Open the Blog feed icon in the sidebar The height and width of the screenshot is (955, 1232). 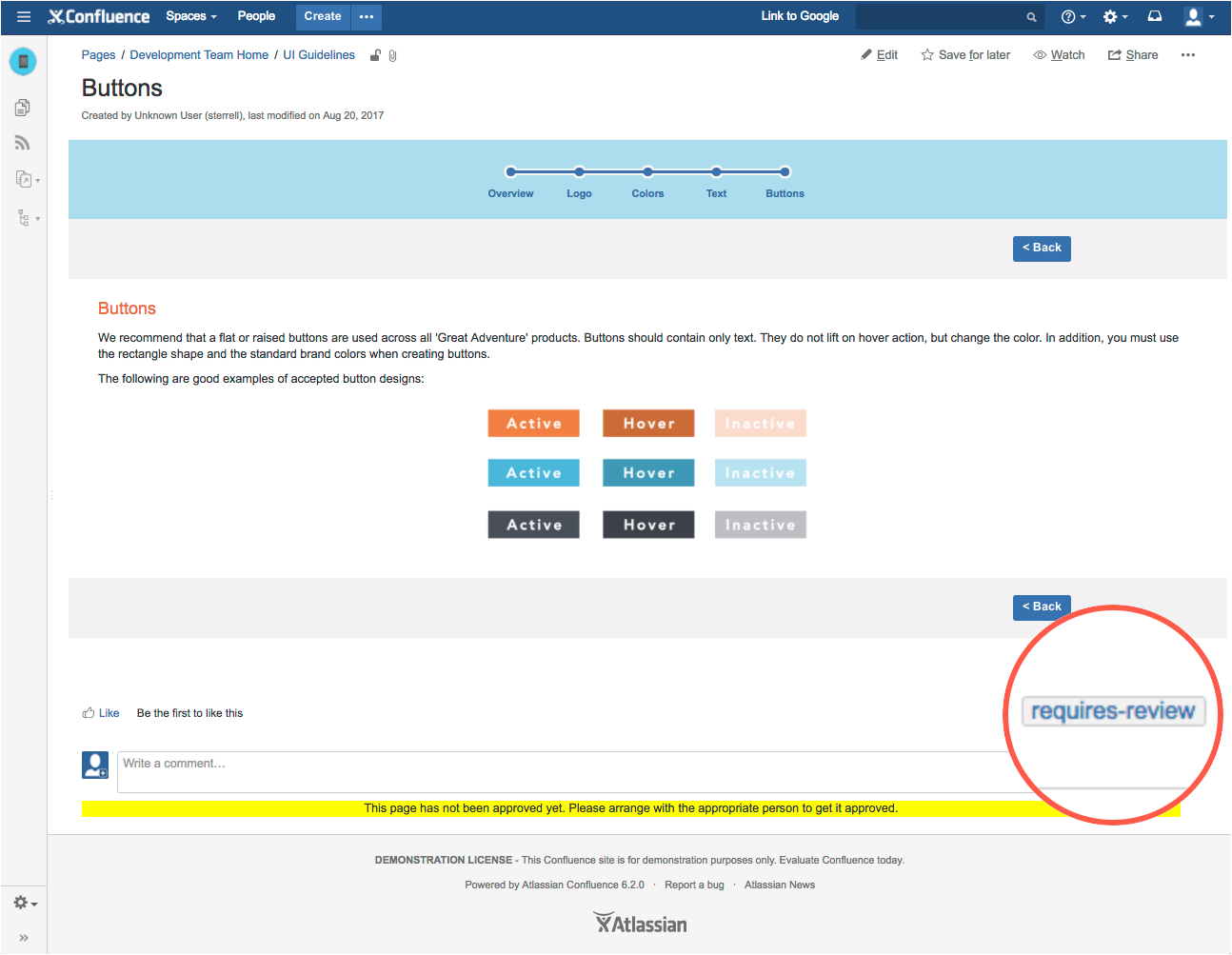coord(22,142)
